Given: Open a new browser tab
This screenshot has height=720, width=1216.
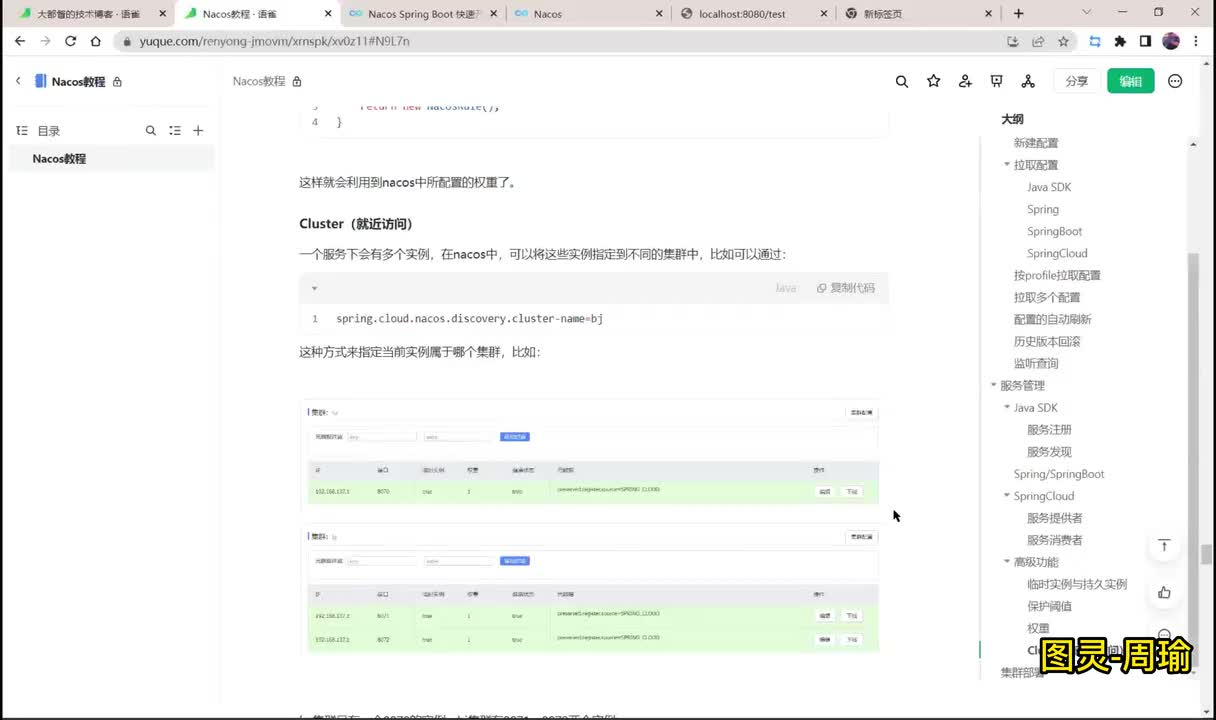Looking at the screenshot, I should coord(1019,14).
